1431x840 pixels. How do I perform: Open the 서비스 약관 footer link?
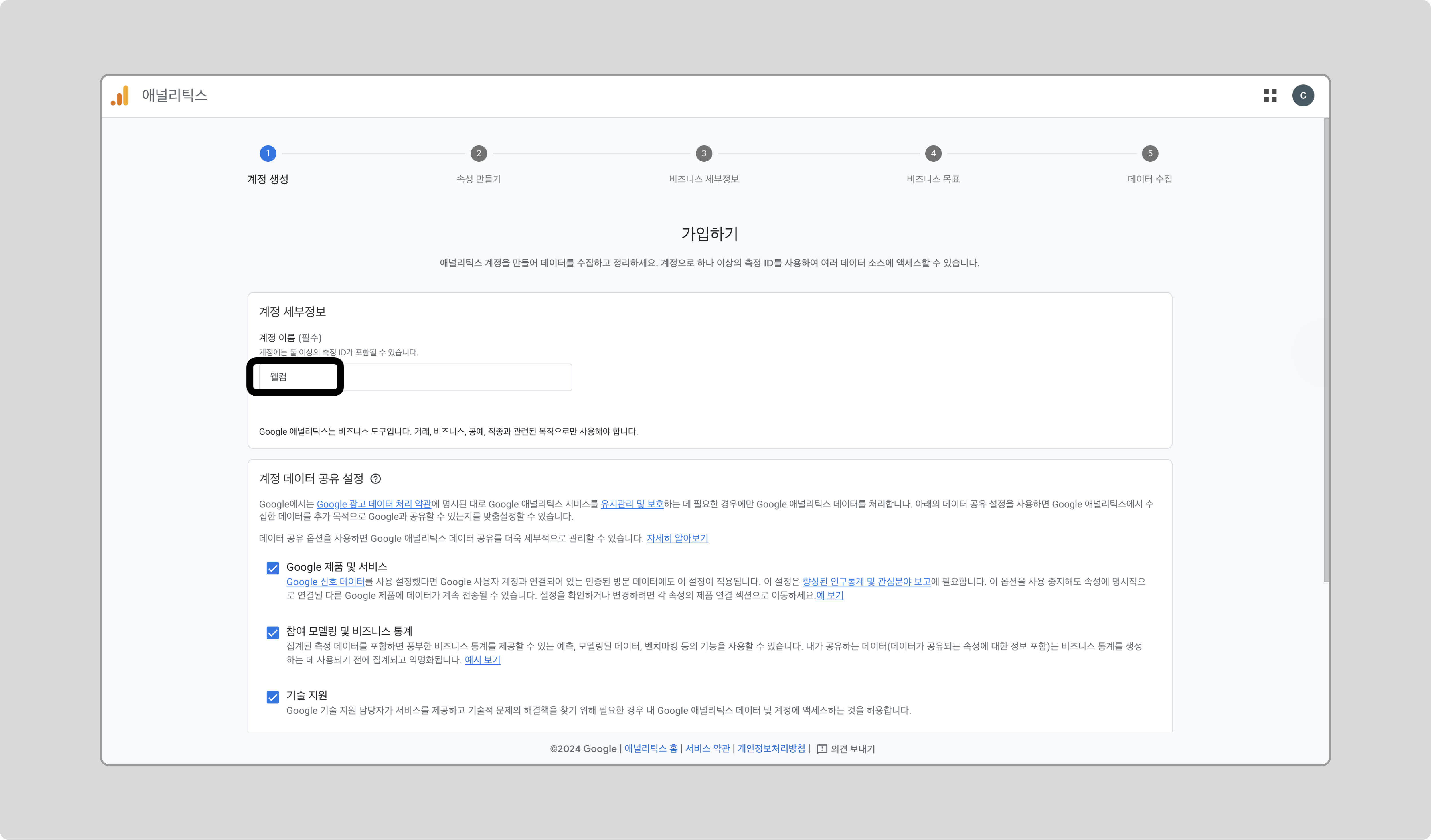(707, 749)
